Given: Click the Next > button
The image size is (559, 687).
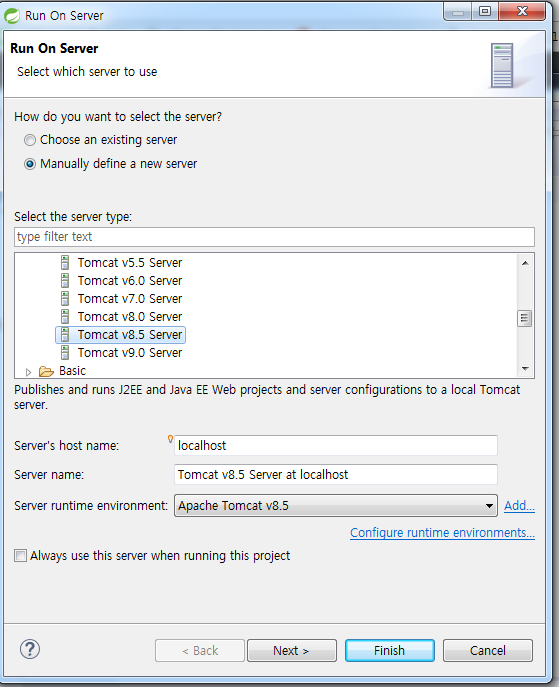Looking at the screenshot, I should 292,651.
